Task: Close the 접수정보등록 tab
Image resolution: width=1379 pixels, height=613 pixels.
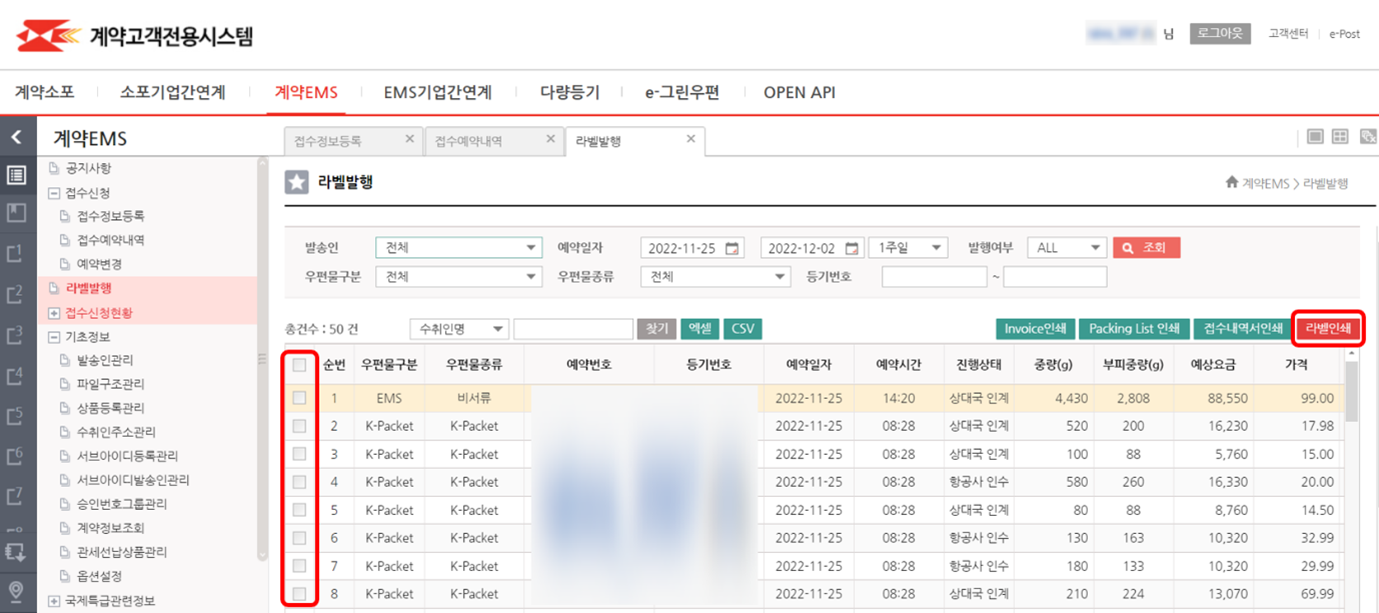Action: [x=409, y=139]
